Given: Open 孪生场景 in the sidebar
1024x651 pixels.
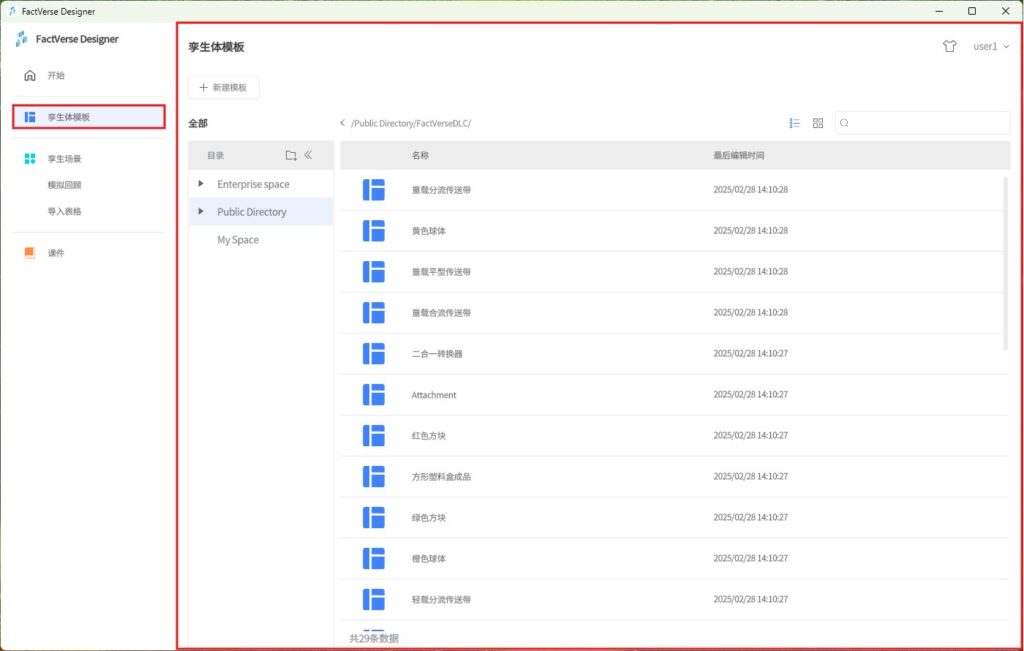Looking at the screenshot, I should click(x=64, y=158).
